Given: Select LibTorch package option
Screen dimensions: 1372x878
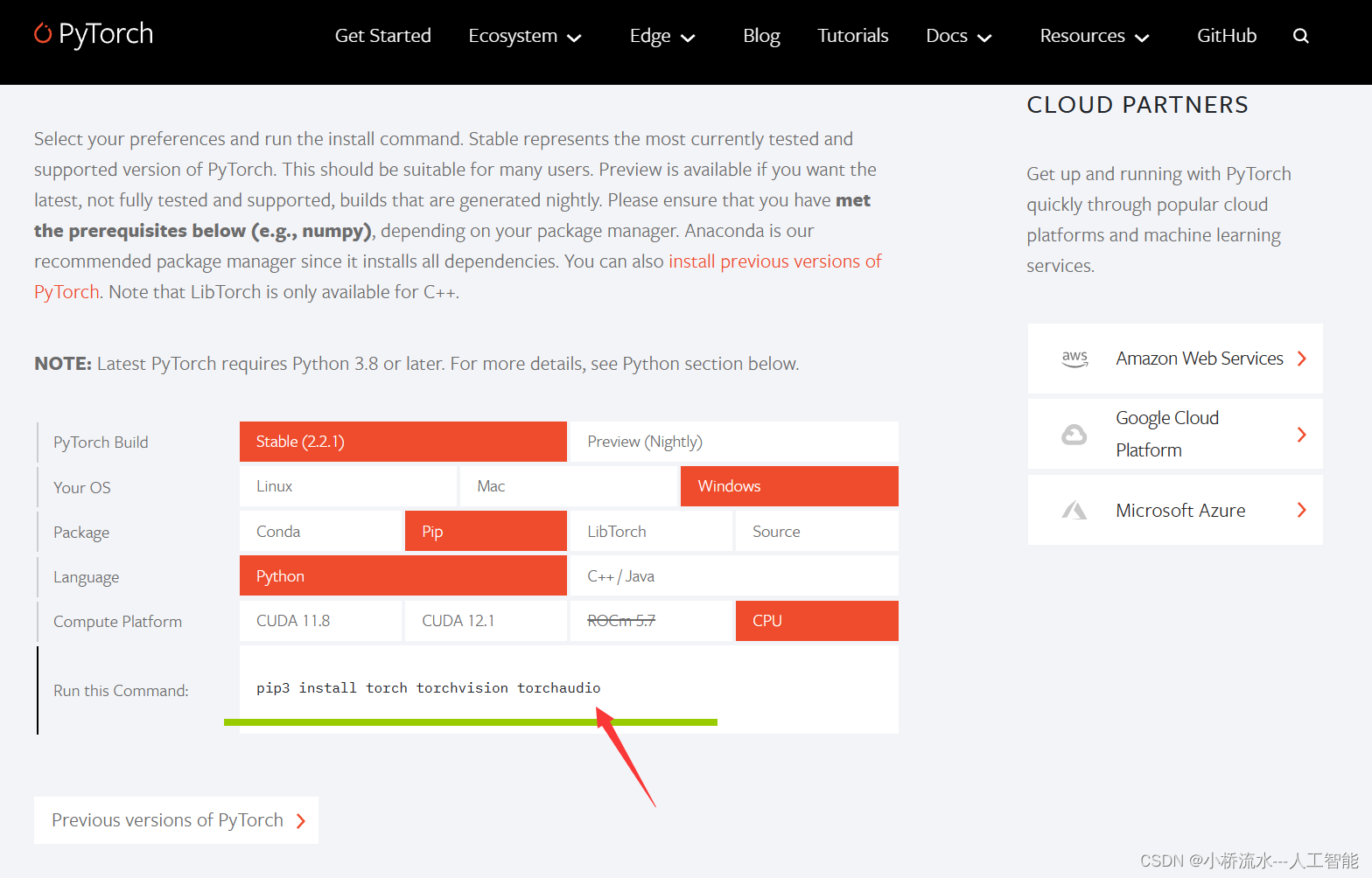Looking at the screenshot, I should point(651,532).
